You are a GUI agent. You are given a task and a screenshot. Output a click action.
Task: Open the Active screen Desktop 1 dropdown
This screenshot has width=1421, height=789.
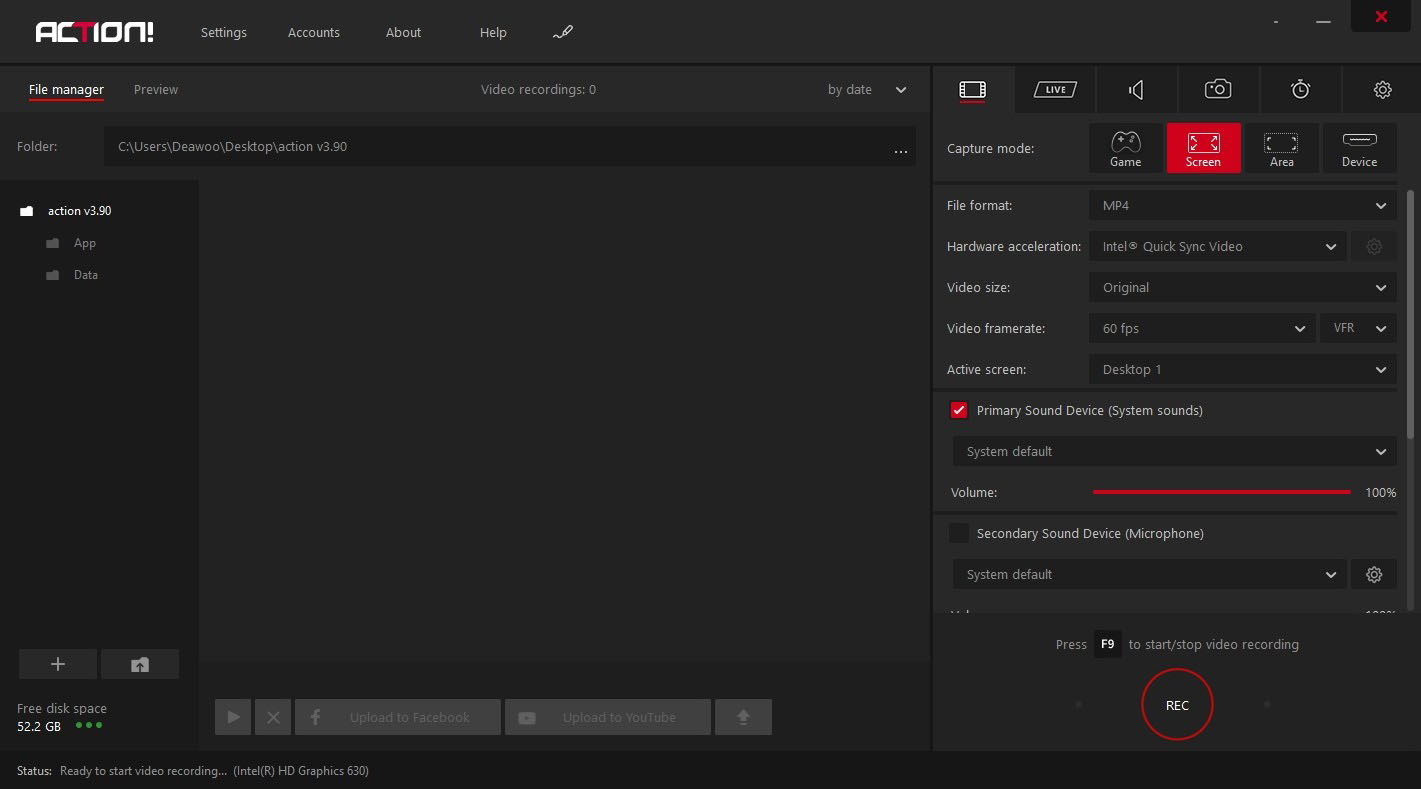tap(1242, 369)
